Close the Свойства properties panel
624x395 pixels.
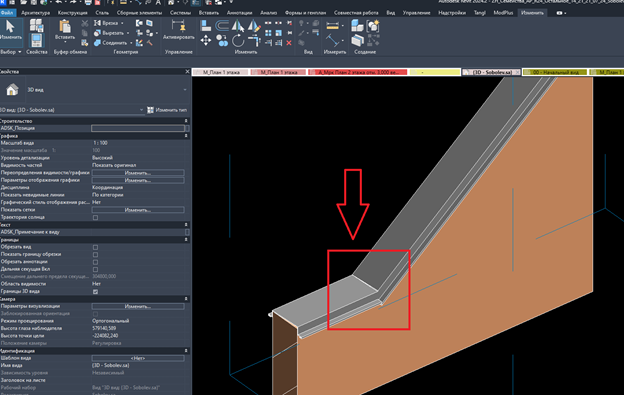pyautogui.click(x=187, y=72)
